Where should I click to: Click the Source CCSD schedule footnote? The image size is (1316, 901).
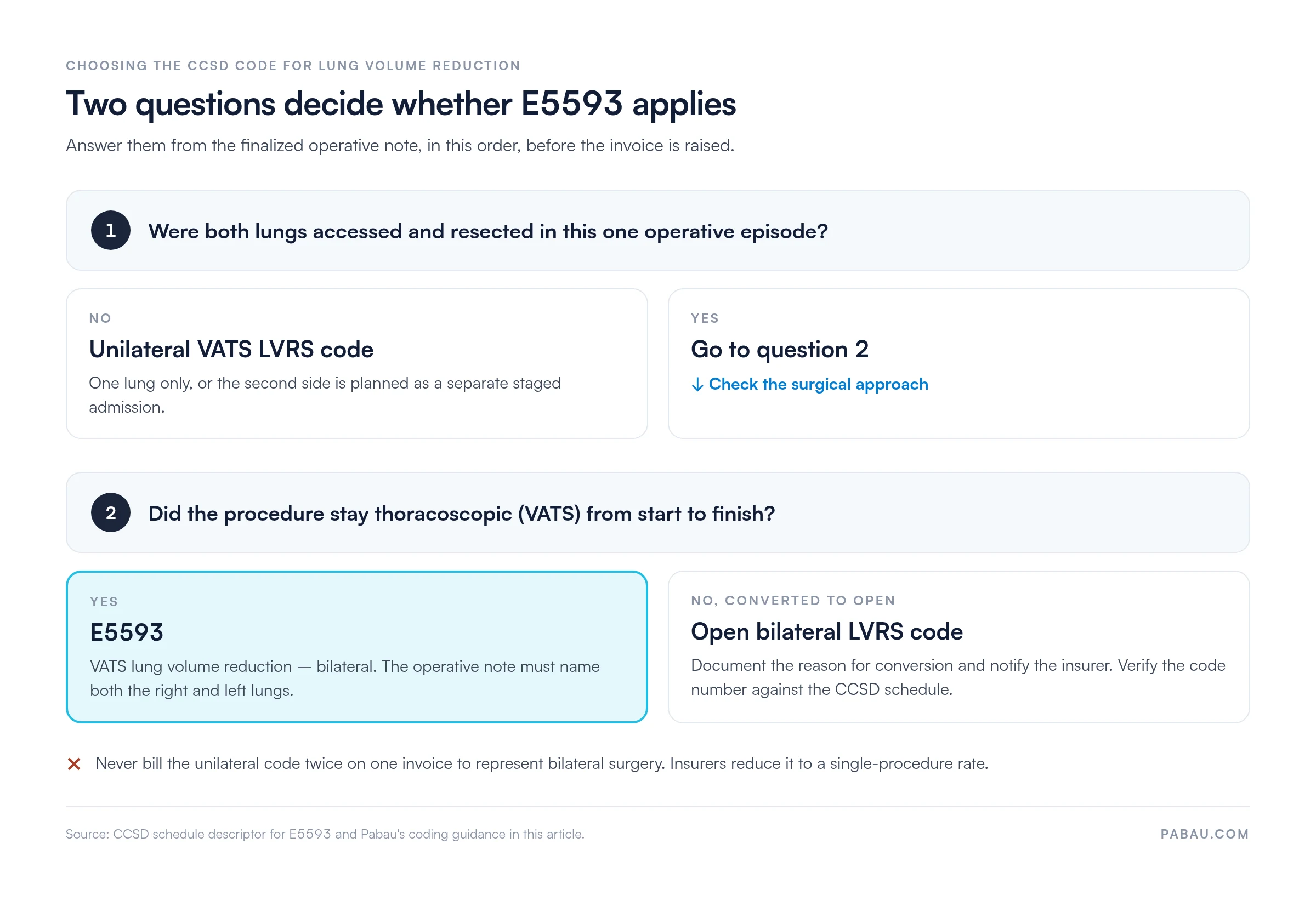tap(325, 834)
